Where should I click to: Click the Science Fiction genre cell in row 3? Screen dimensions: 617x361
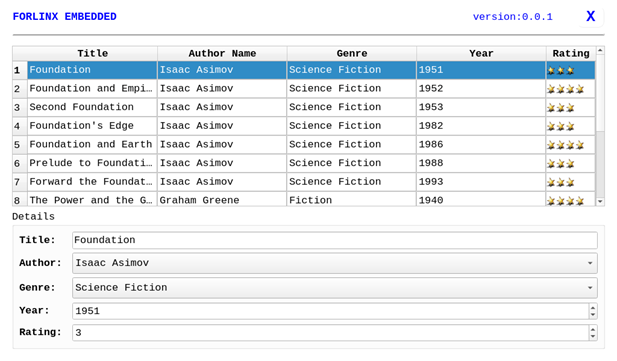(x=351, y=107)
